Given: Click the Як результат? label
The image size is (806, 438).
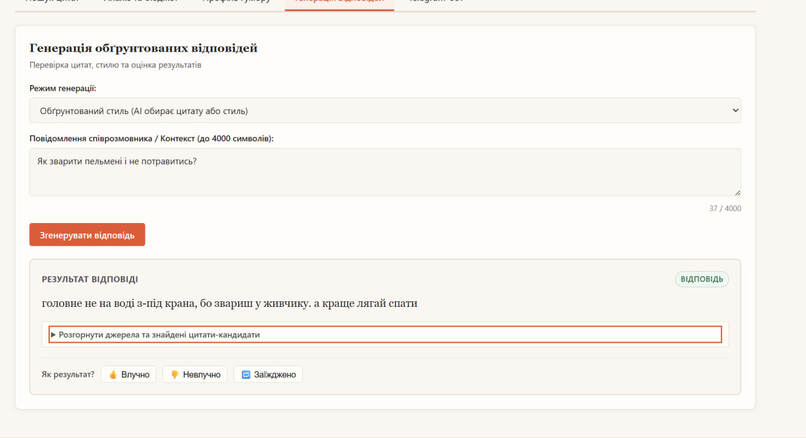Looking at the screenshot, I should [68, 374].
